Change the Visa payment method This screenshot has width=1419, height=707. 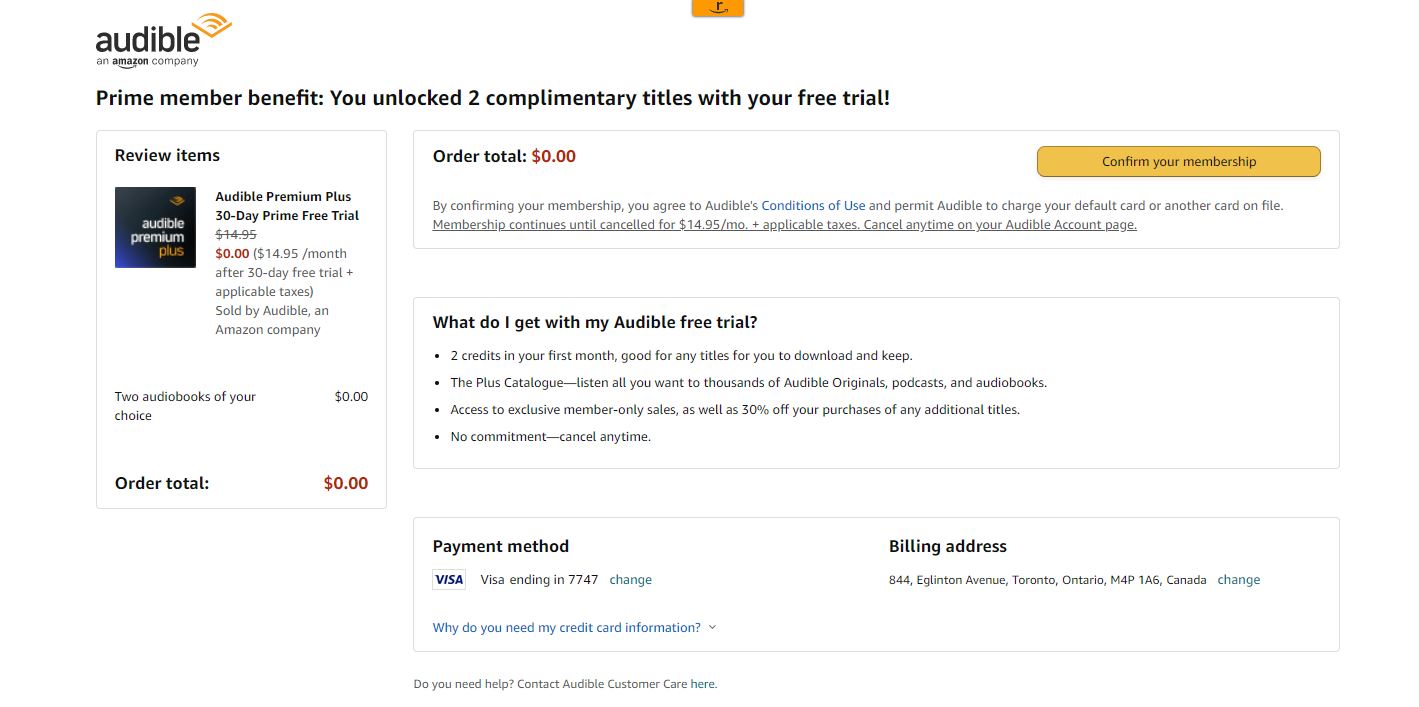point(630,580)
